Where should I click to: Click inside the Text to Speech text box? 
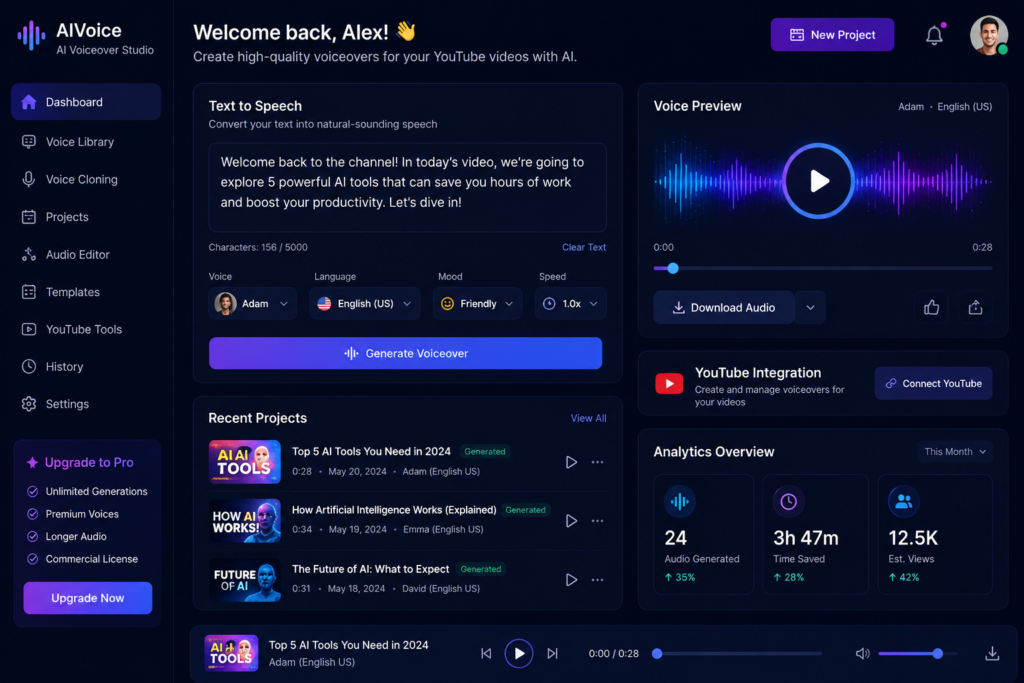408,187
